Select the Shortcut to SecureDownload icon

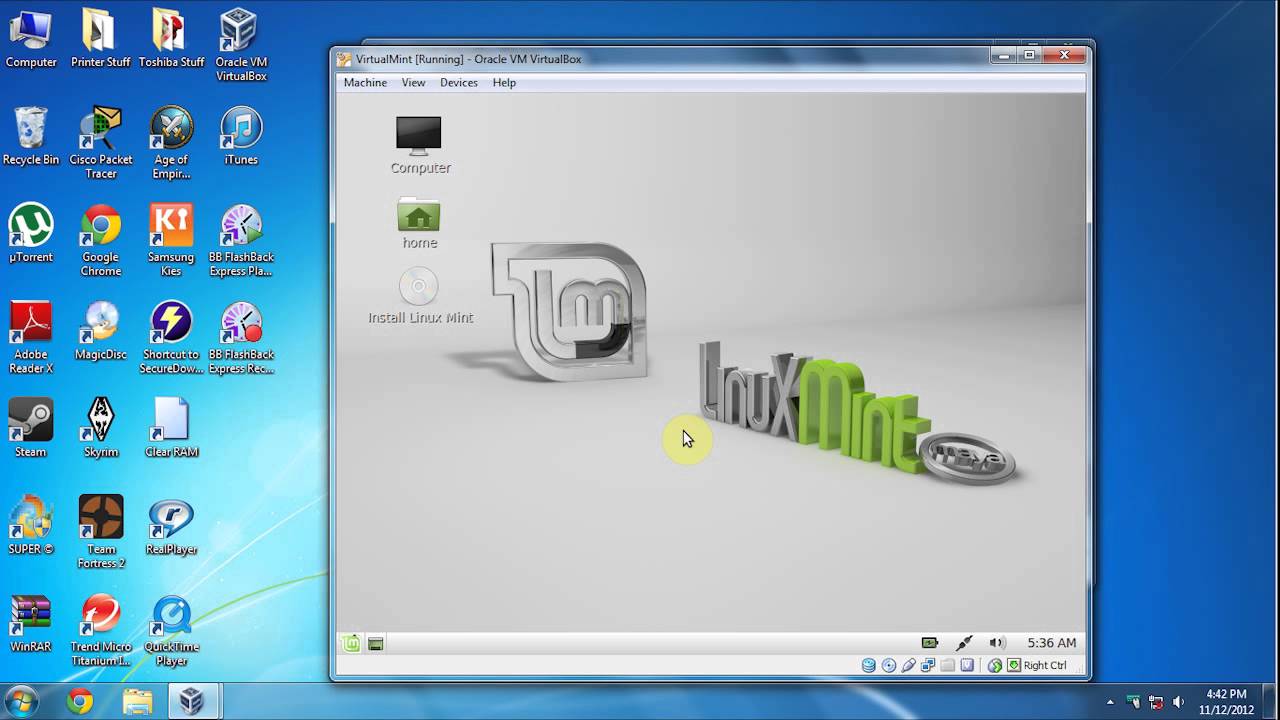pos(171,338)
